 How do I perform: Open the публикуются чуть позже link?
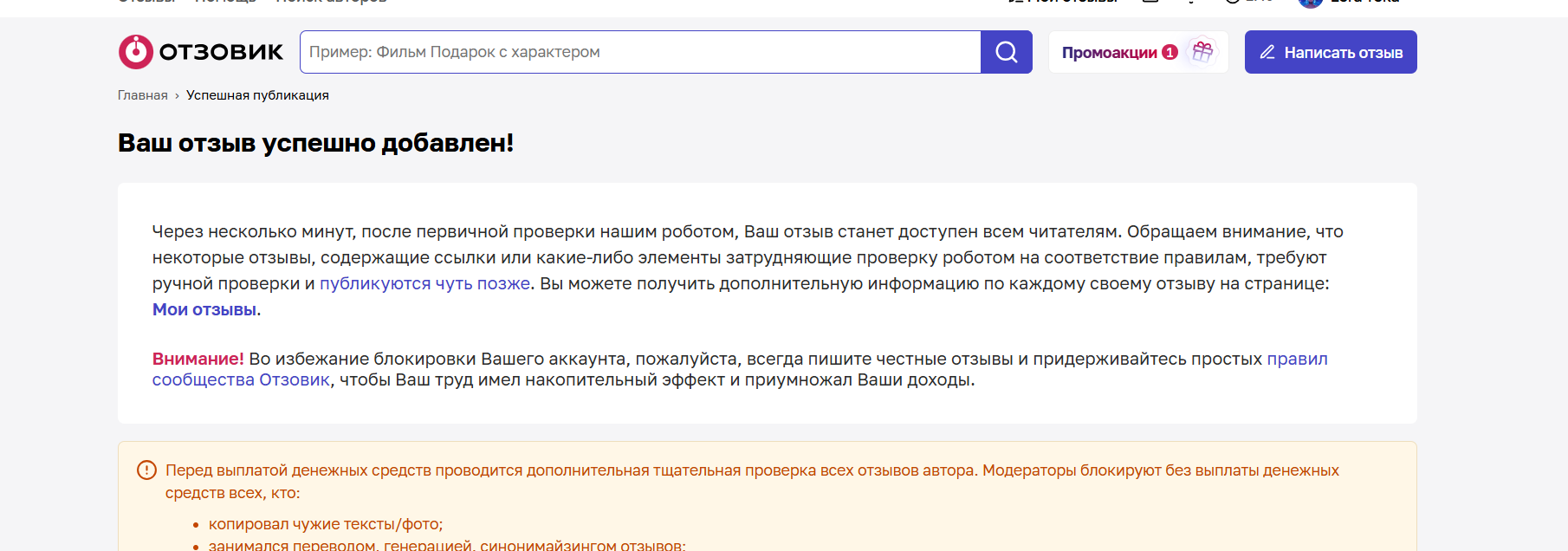click(x=424, y=283)
